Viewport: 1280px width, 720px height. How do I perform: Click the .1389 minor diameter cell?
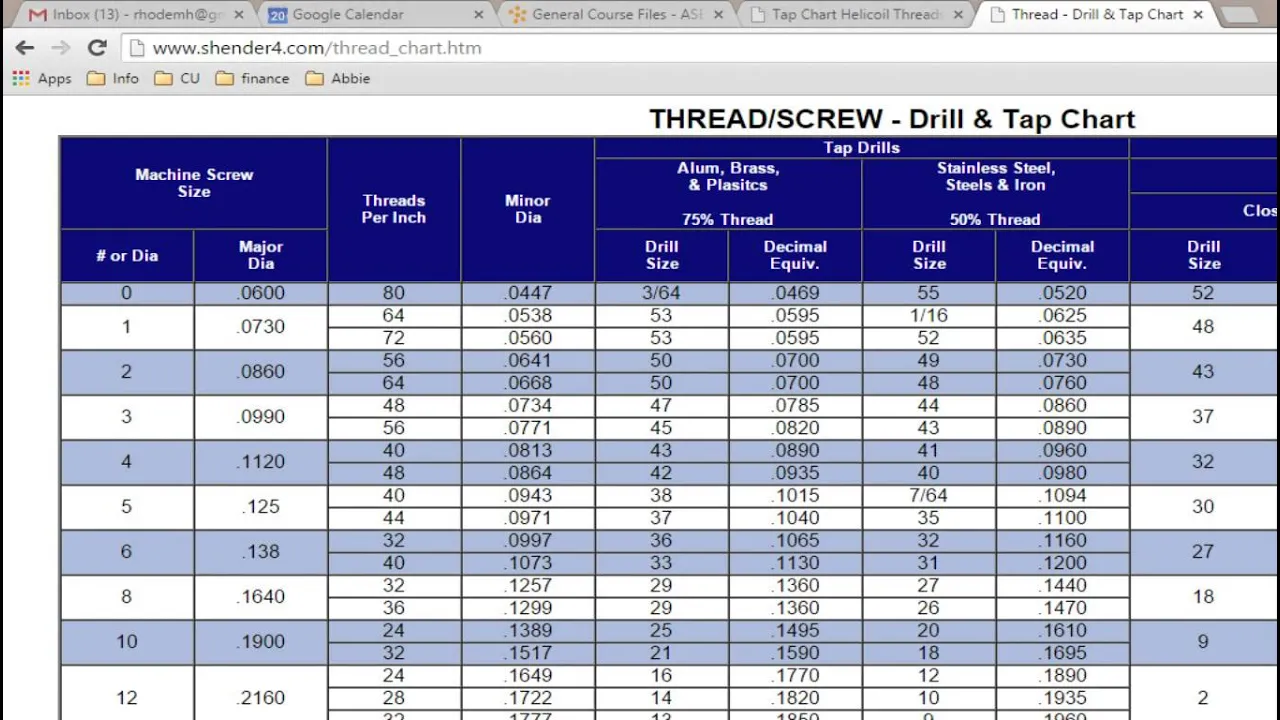[528, 631]
